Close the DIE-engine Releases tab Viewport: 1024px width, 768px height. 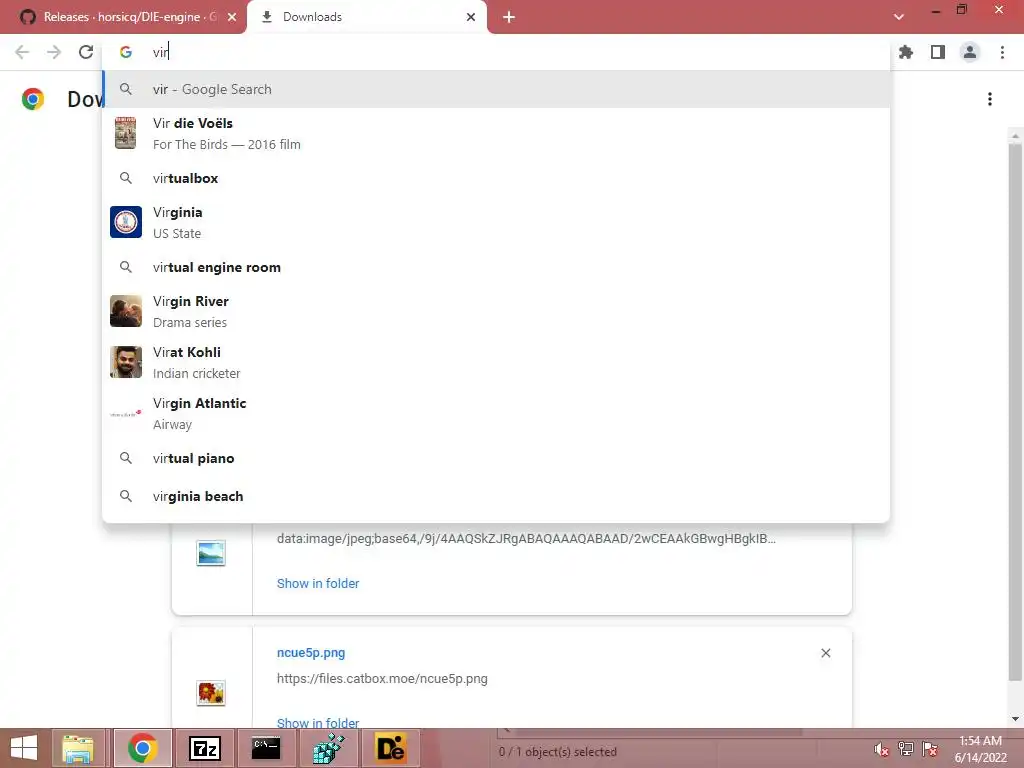[232, 17]
